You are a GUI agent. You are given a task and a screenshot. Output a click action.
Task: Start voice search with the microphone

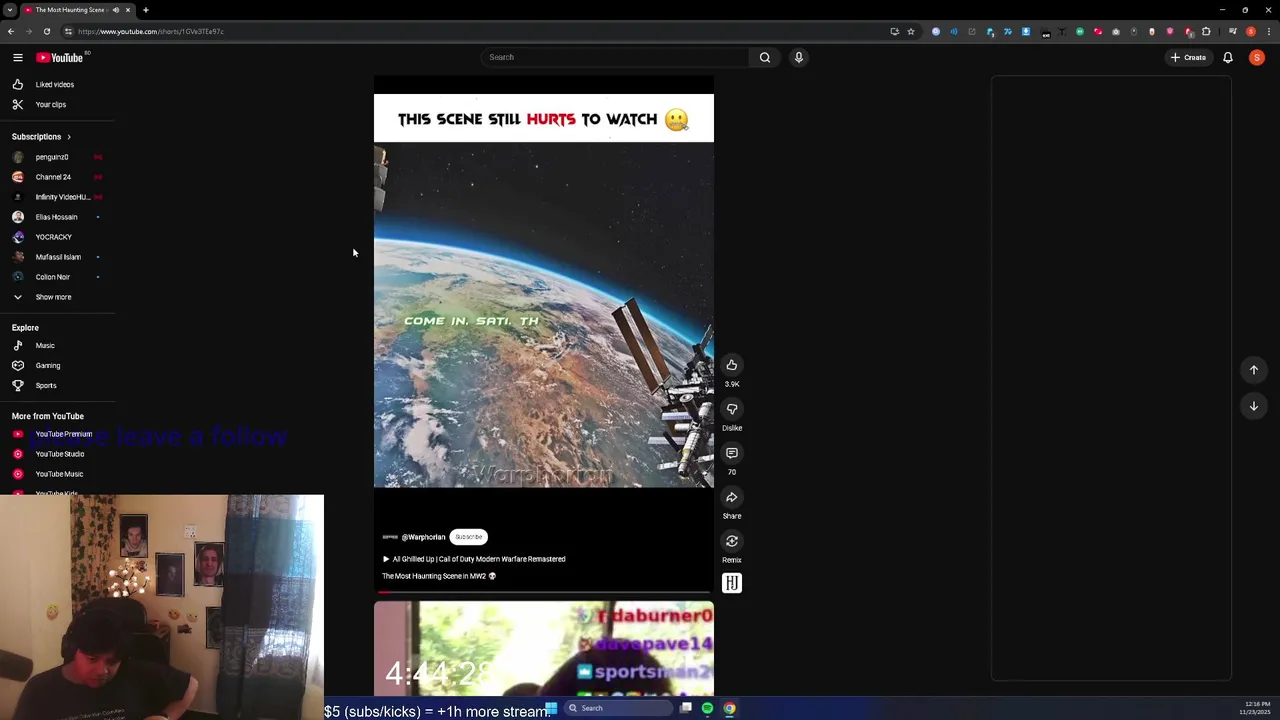tap(799, 57)
